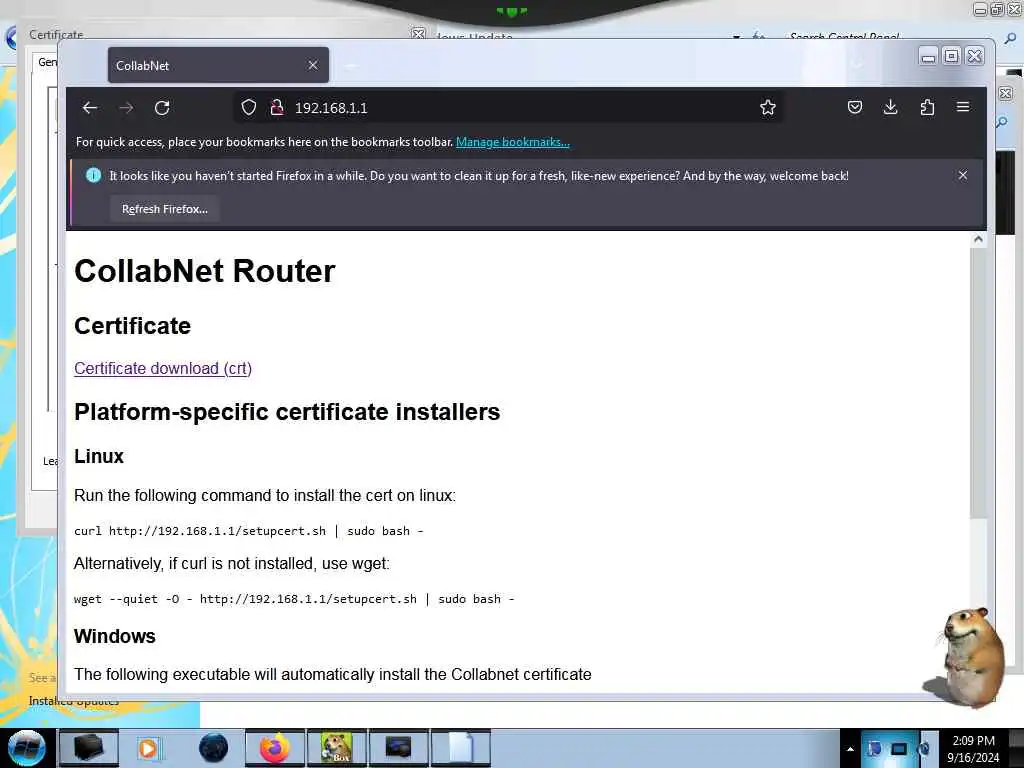Click the curl setupcert.sh command text

coord(249,531)
